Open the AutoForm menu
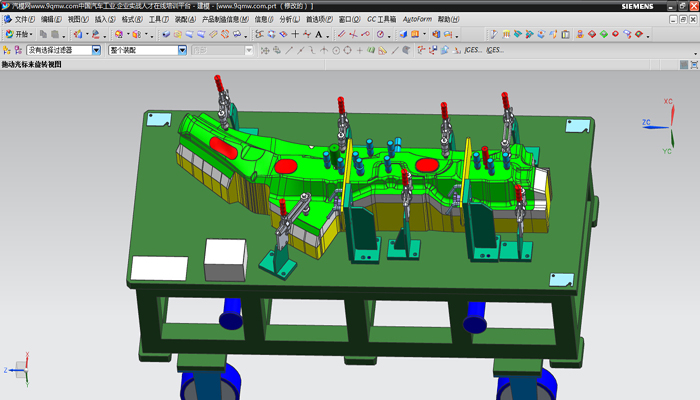700x400 pixels. click(415, 19)
